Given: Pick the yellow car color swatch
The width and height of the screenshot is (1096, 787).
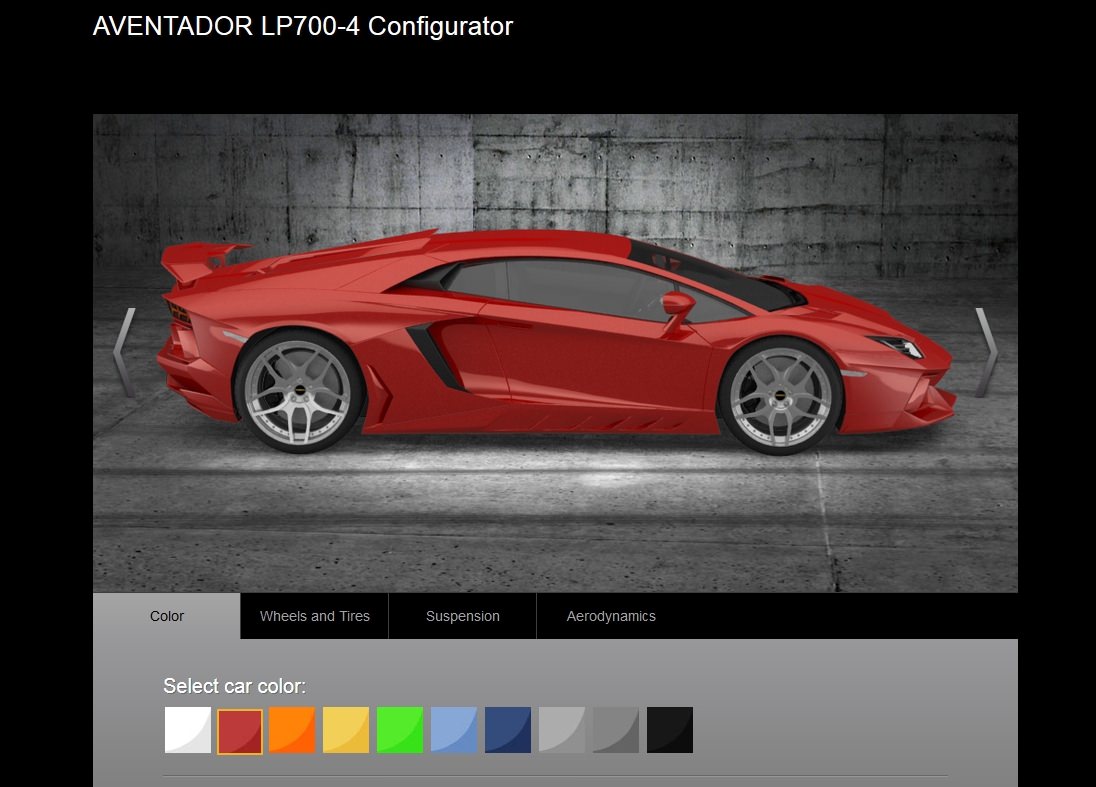Looking at the screenshot, I should tap(346, 730).
